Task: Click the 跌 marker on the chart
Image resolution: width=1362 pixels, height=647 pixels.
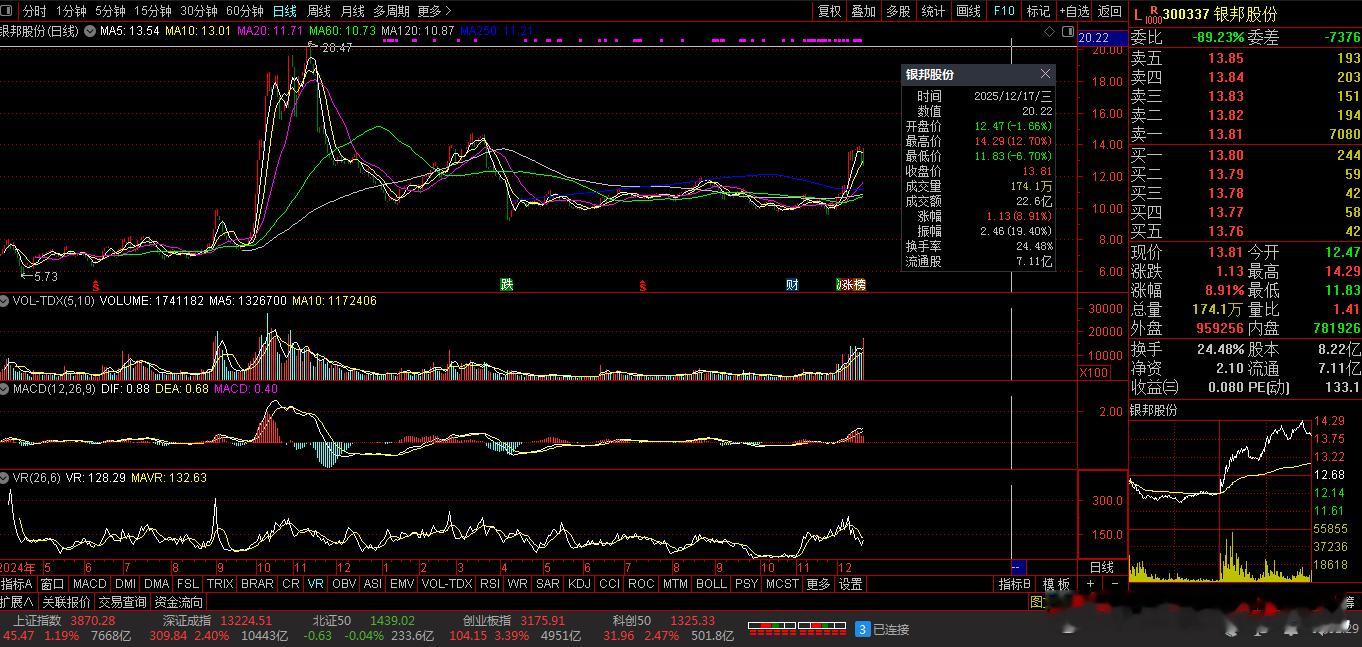Action: (x=507, y=285)
